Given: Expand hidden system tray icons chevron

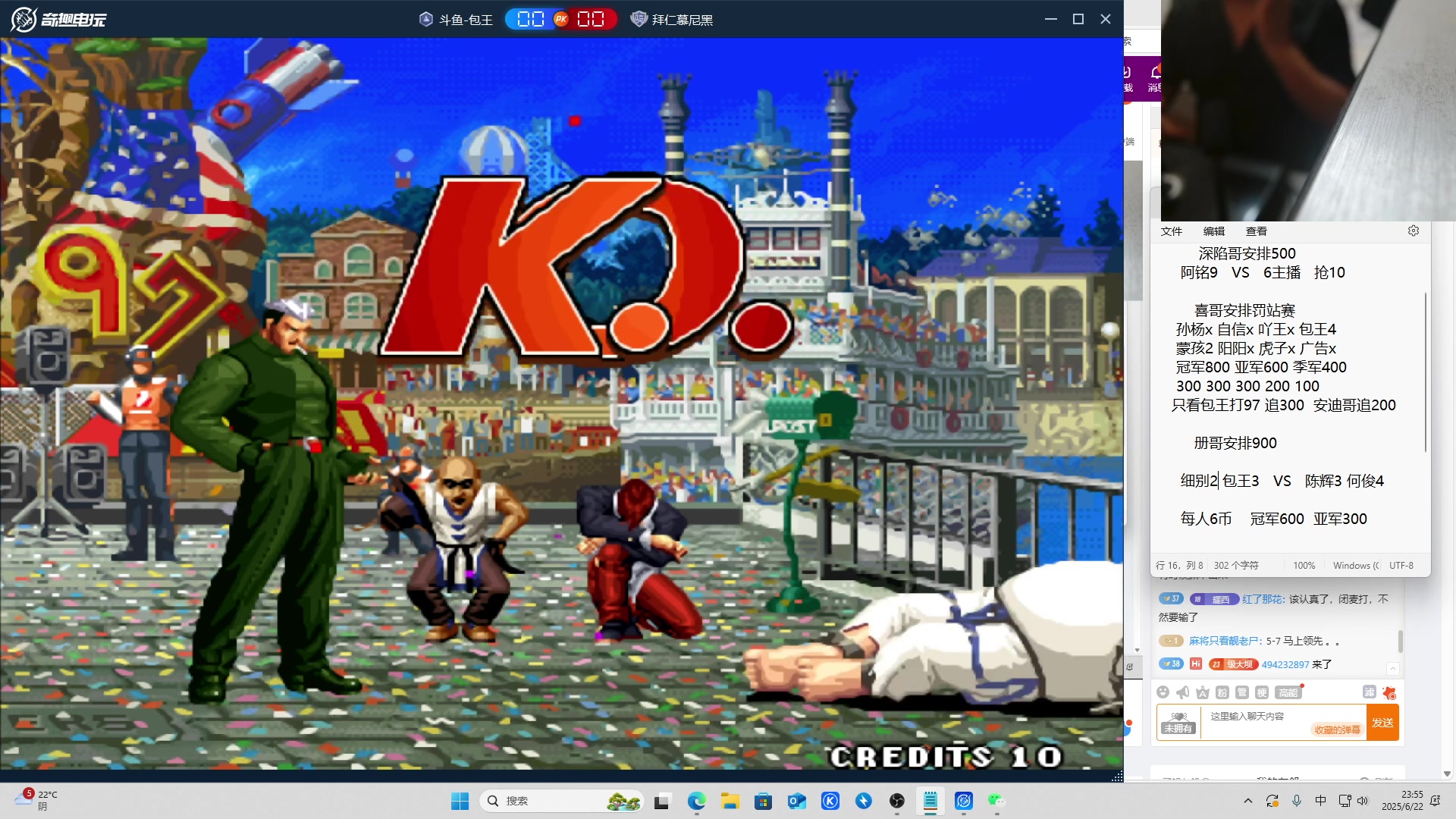Looking at the screenshot, I should point(1247,801).
